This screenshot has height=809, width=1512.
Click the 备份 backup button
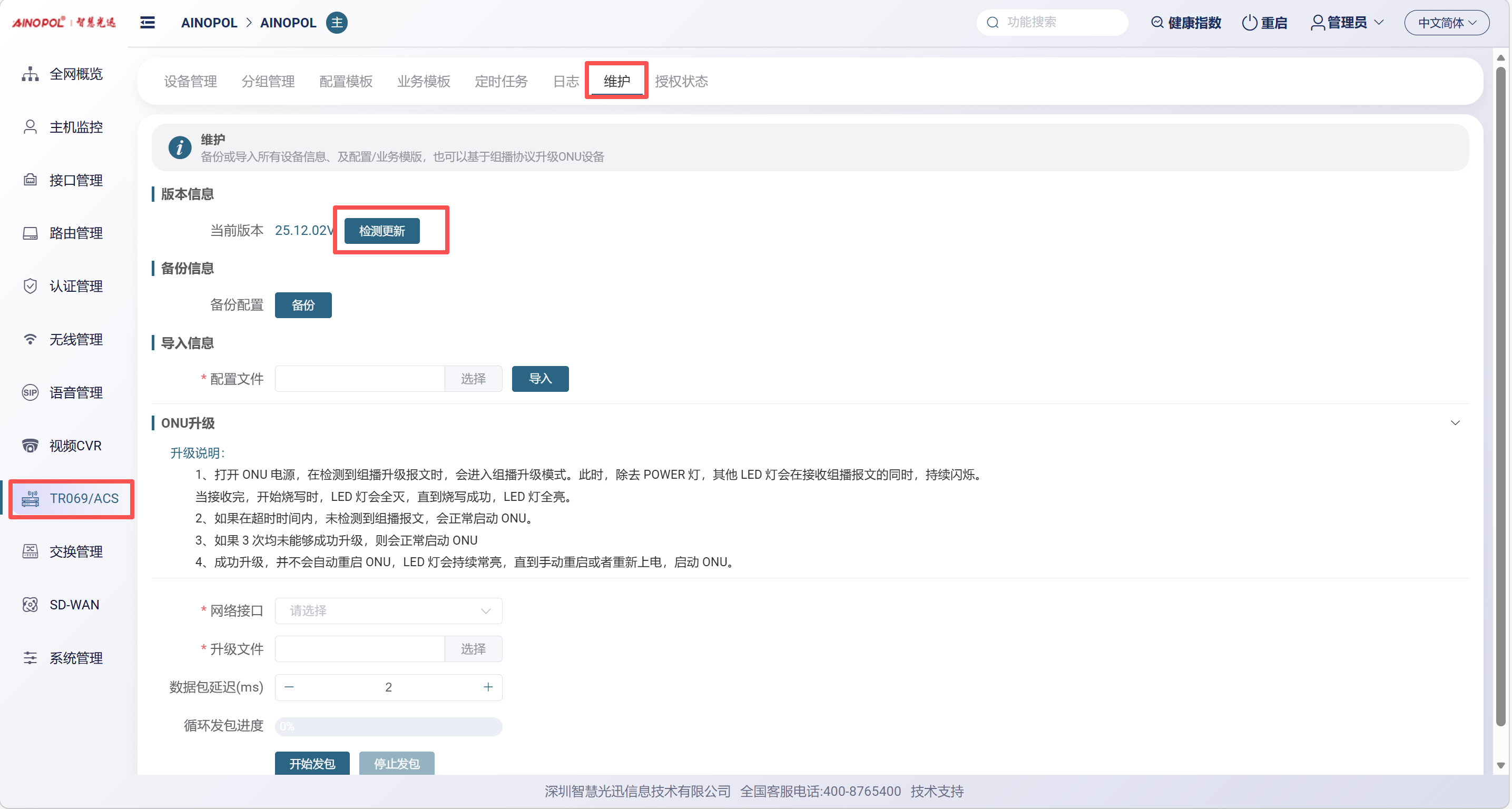click(x=303, y=305)
